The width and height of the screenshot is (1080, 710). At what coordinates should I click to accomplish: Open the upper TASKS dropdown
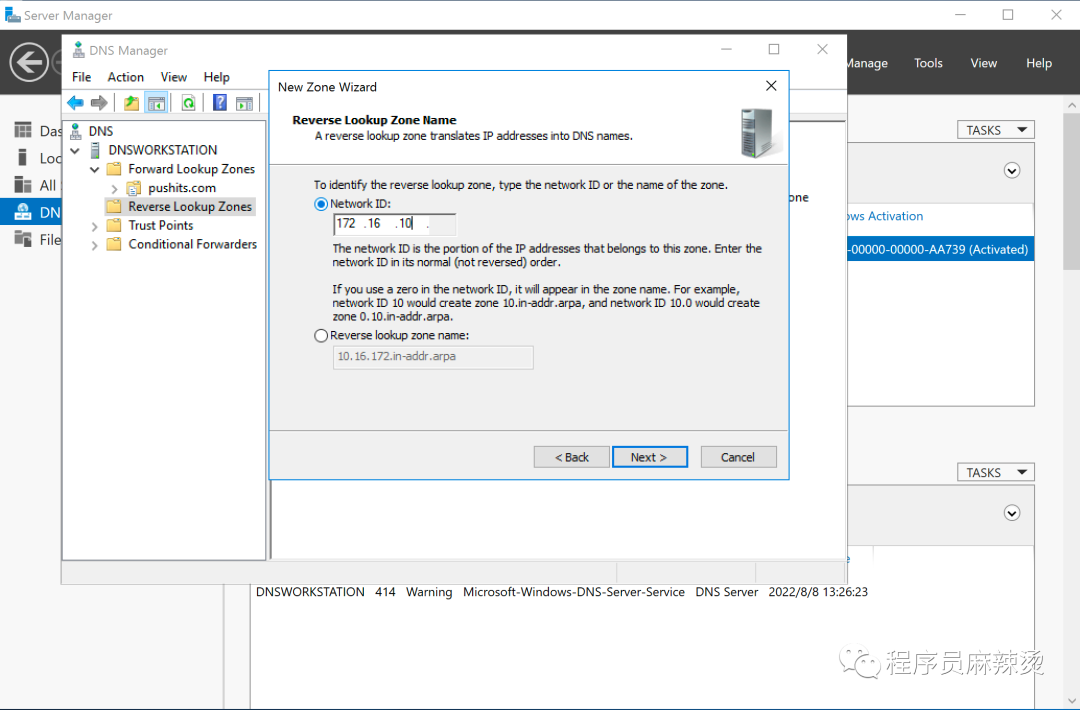click(995, 130)
